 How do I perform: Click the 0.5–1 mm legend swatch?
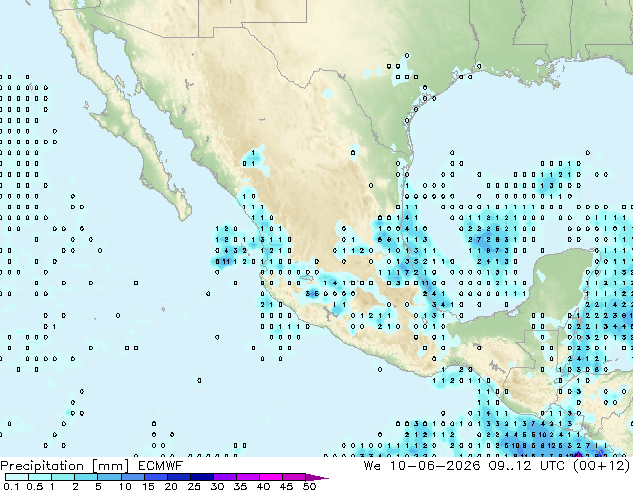40,477
